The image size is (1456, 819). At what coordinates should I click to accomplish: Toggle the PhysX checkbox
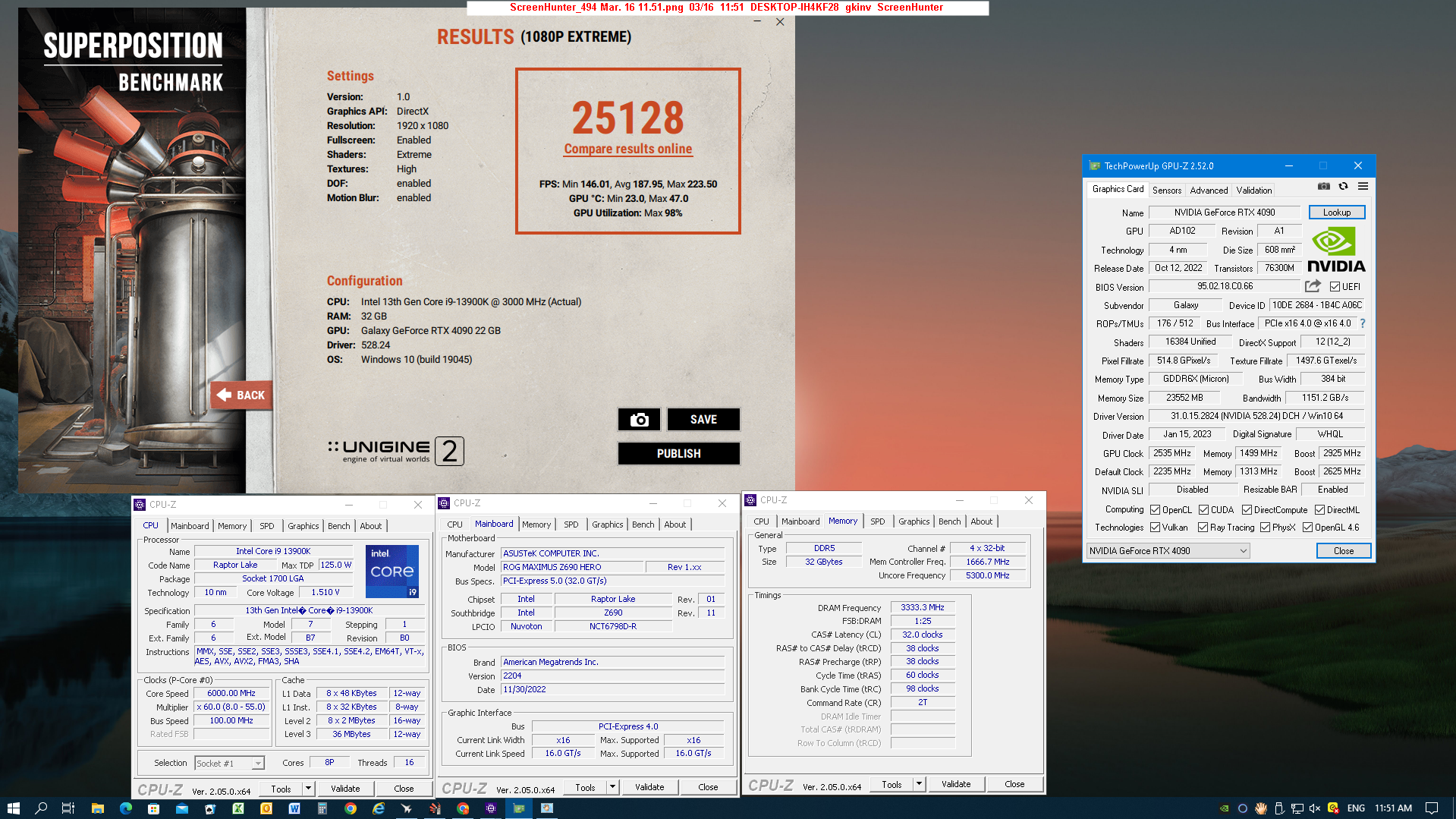click(1265, 528)
